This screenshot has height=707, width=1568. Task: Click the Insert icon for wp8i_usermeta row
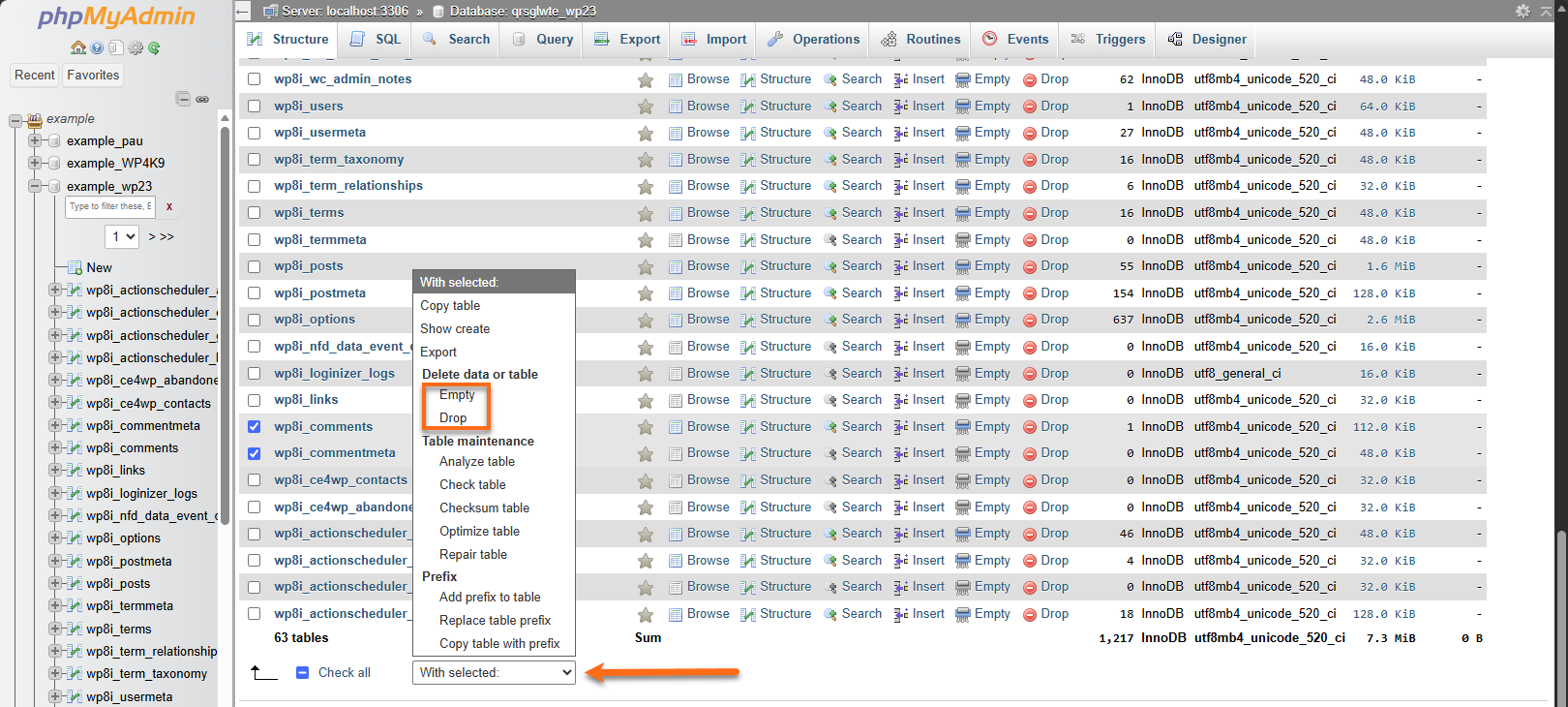[901, 133]
